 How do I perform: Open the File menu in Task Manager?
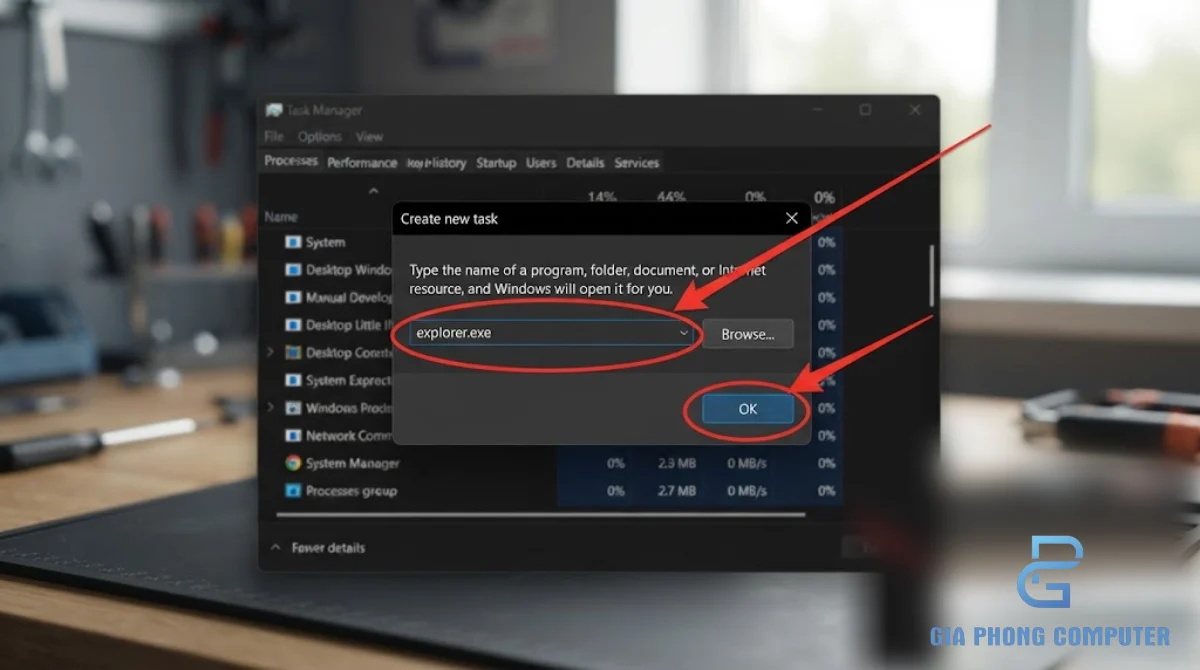point(274,137)
